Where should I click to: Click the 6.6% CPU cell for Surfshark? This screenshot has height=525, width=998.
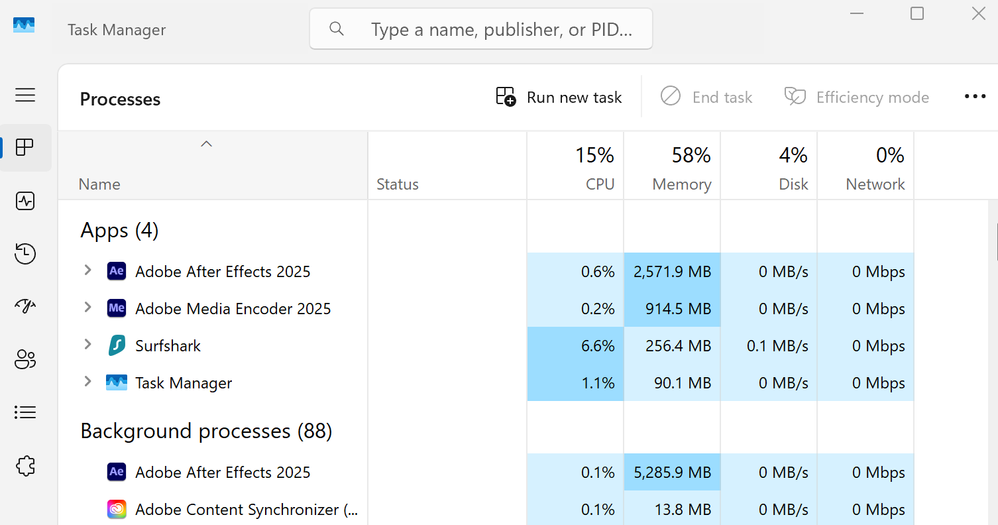pos(575,346)
